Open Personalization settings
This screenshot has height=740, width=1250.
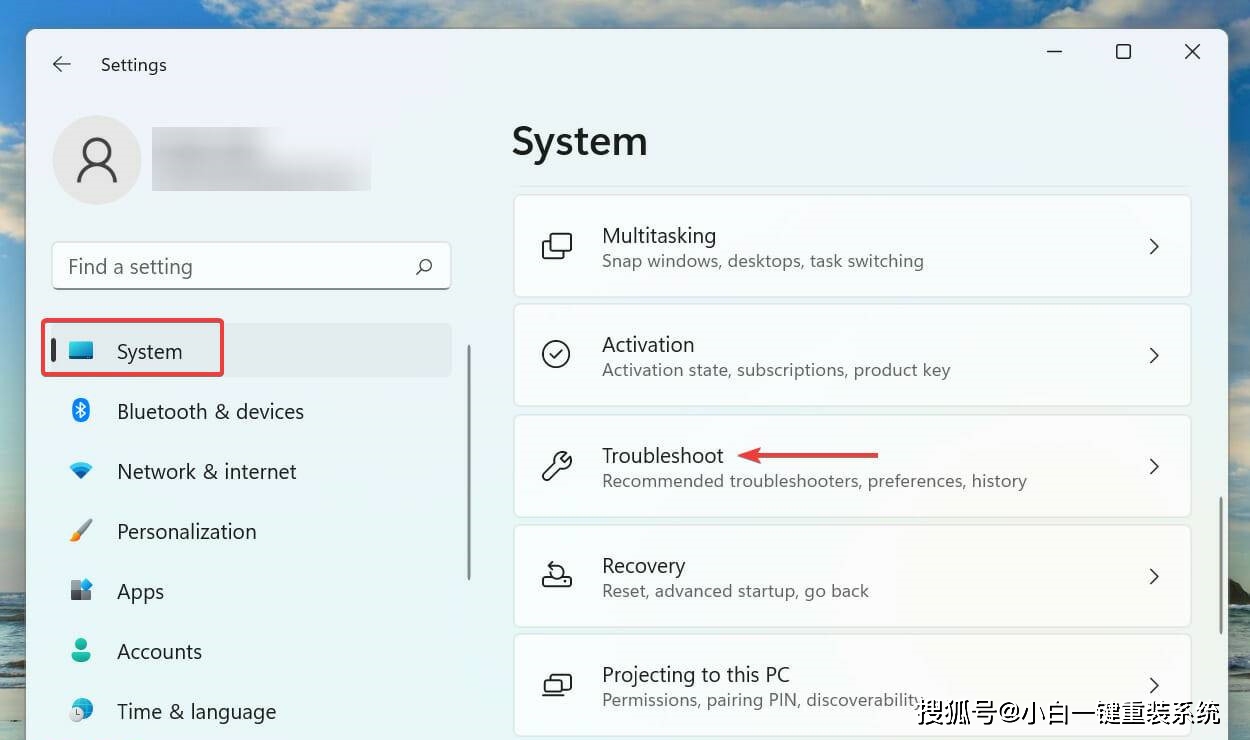point(251,531)
